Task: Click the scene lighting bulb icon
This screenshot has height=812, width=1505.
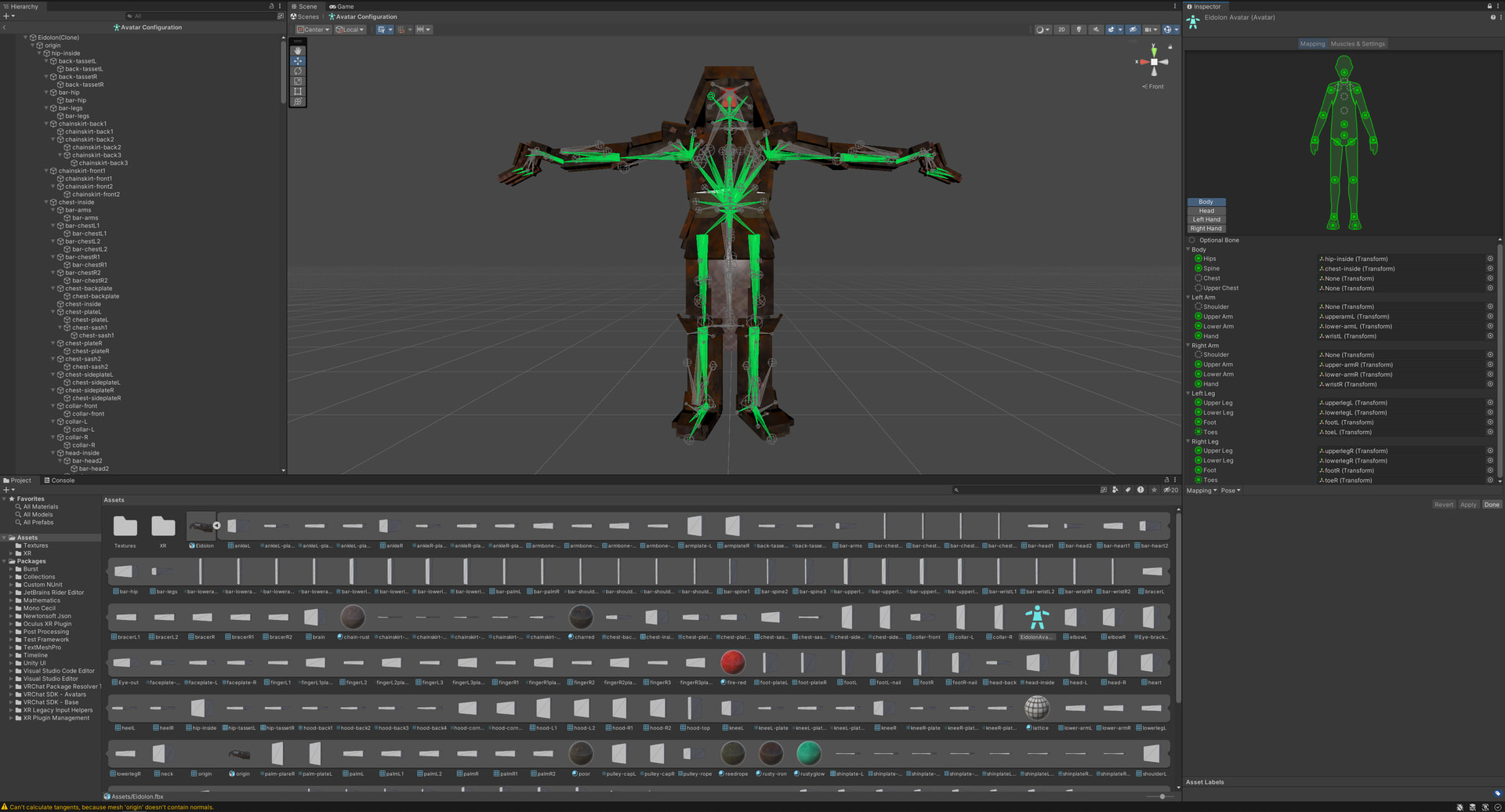Action: click(x=1079, y=30)
